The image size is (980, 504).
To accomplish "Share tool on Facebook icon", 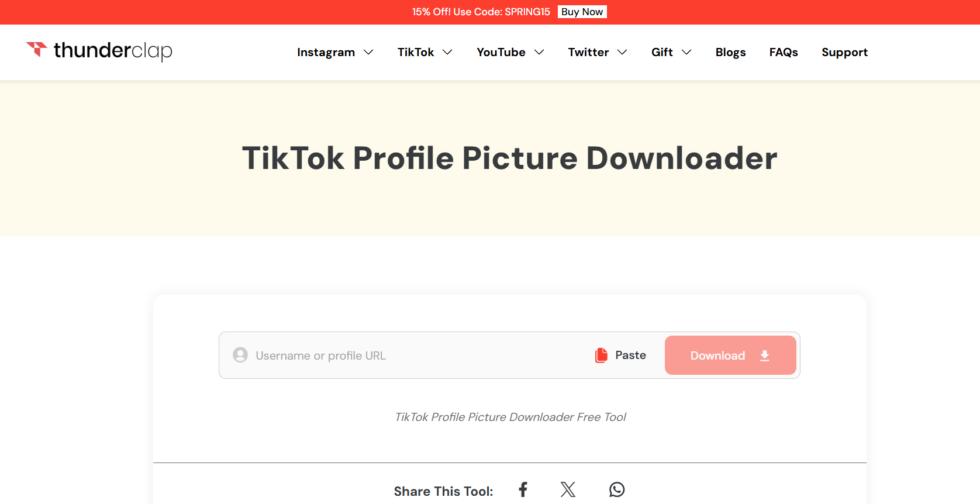I will (x=522, y=489).
